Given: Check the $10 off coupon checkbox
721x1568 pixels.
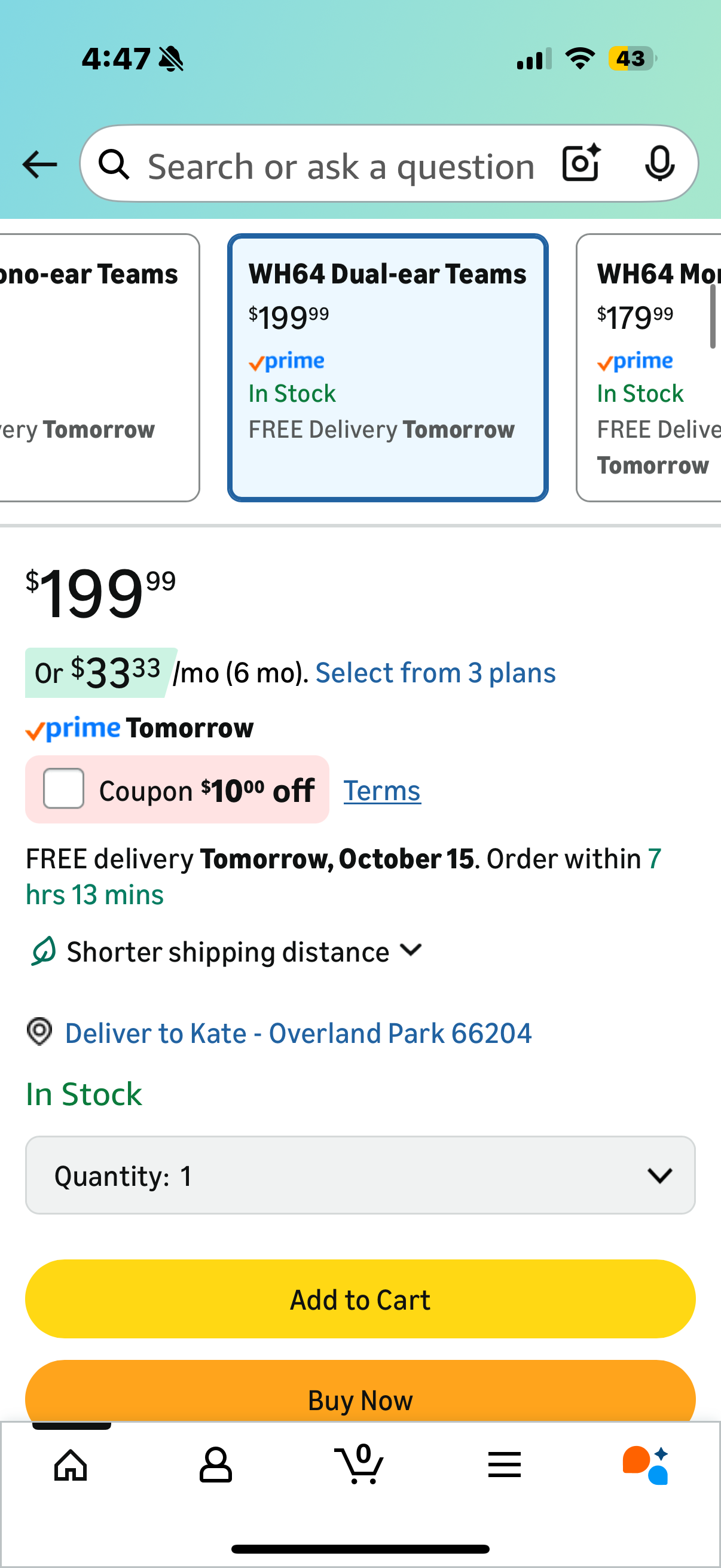Looking at the screenshot, I should point(64,788).
